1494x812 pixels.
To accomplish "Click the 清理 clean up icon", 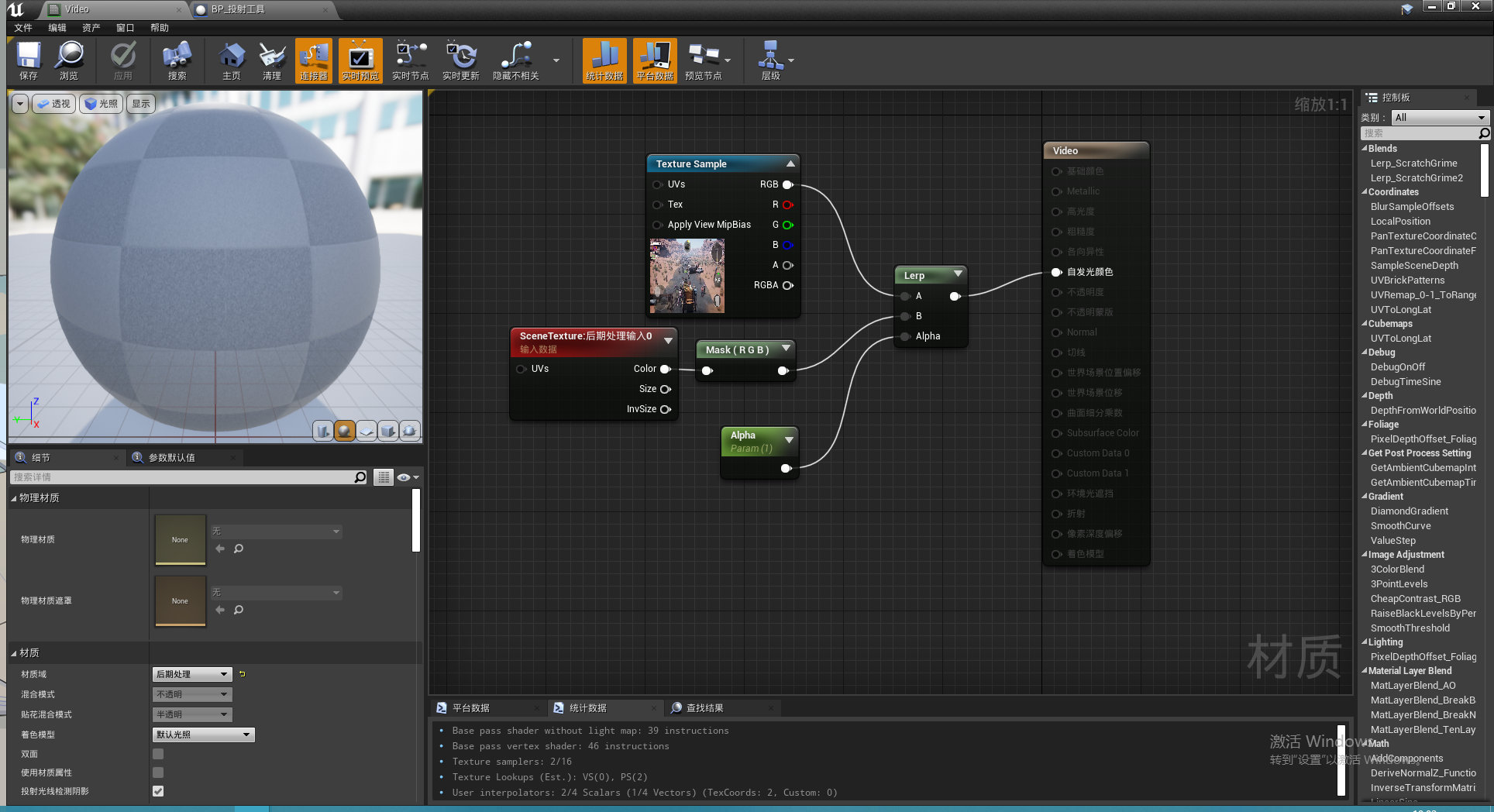I will tap(272, 60).
